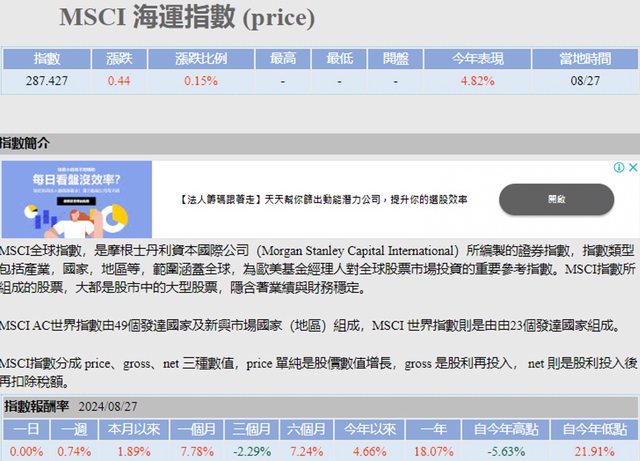Select the index value 287.427

tap(47, 81)
